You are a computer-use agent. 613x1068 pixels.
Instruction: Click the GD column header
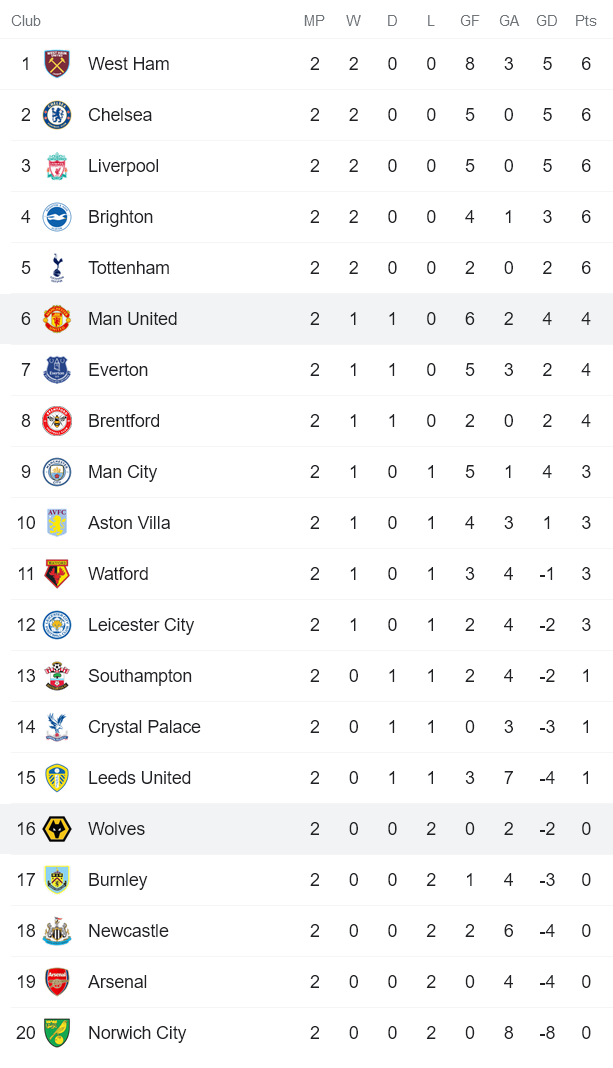click(x=547, y=21)
